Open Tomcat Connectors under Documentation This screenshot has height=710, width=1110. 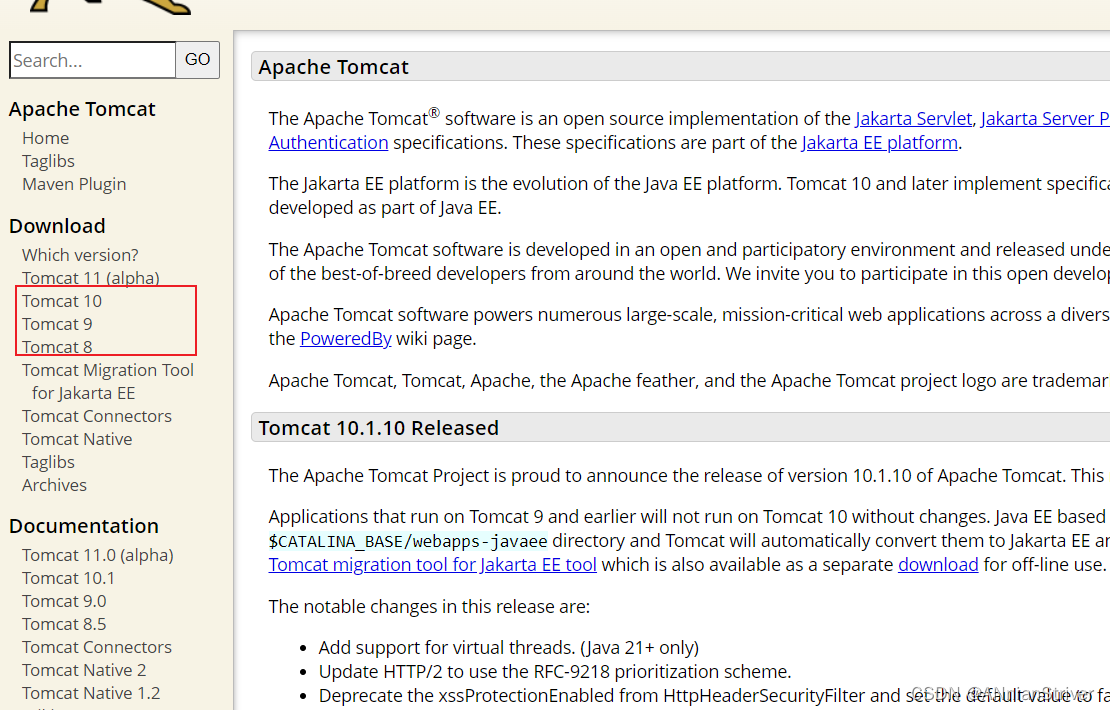[97, 647]
